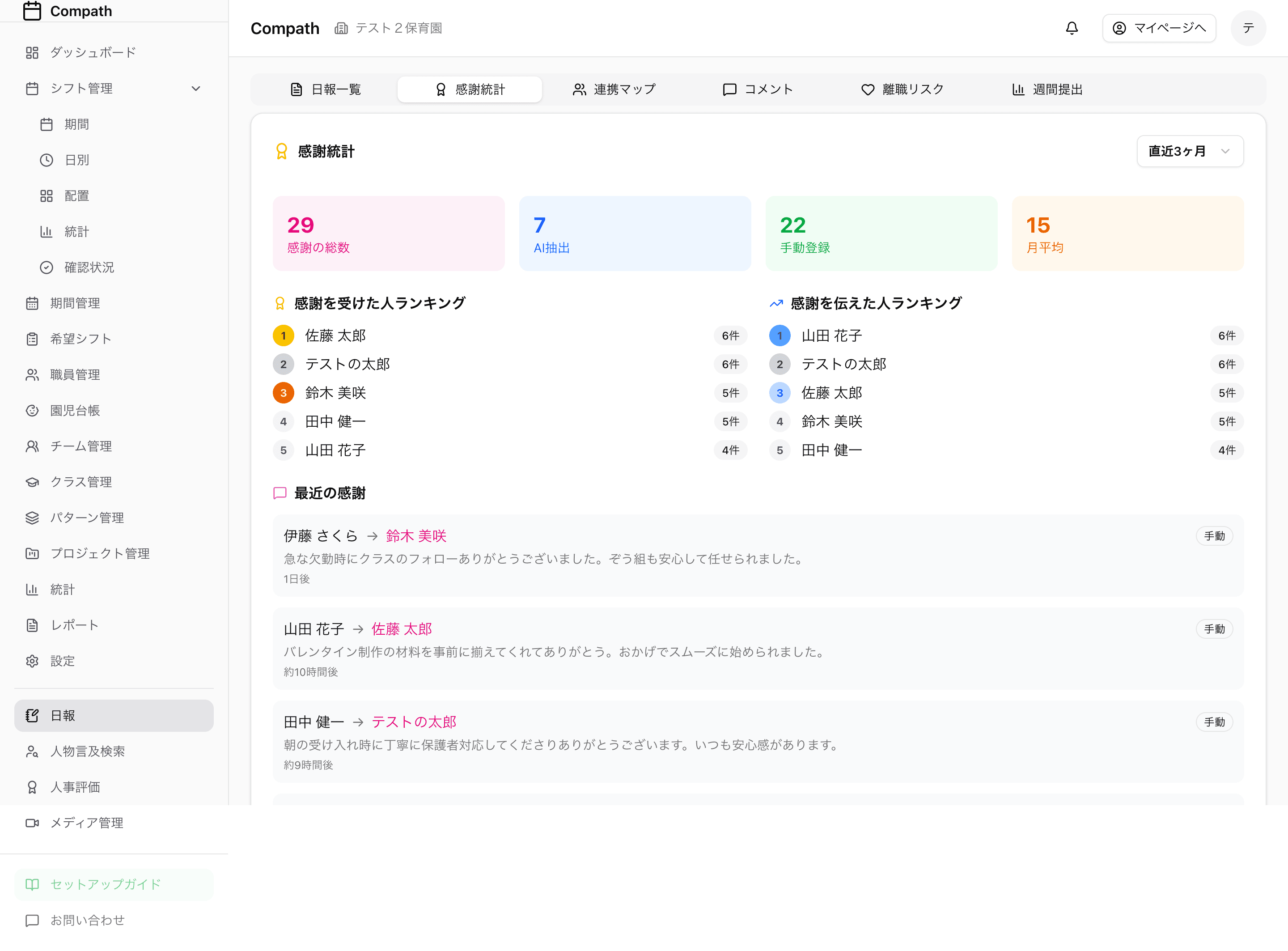Select the 感謝統計 tab toggle

click(470, 89)
